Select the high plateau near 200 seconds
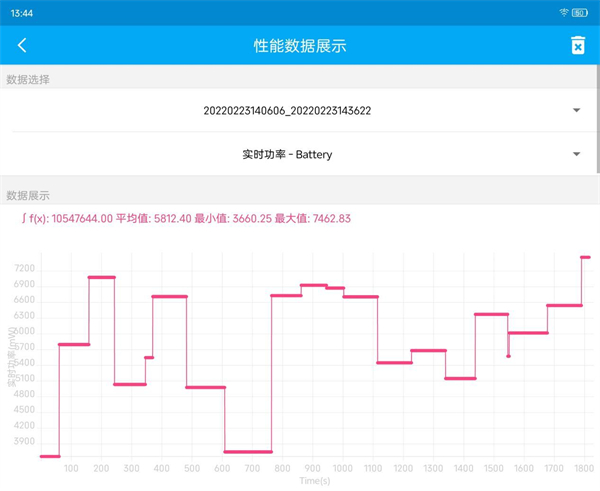 tap(101, 277)
